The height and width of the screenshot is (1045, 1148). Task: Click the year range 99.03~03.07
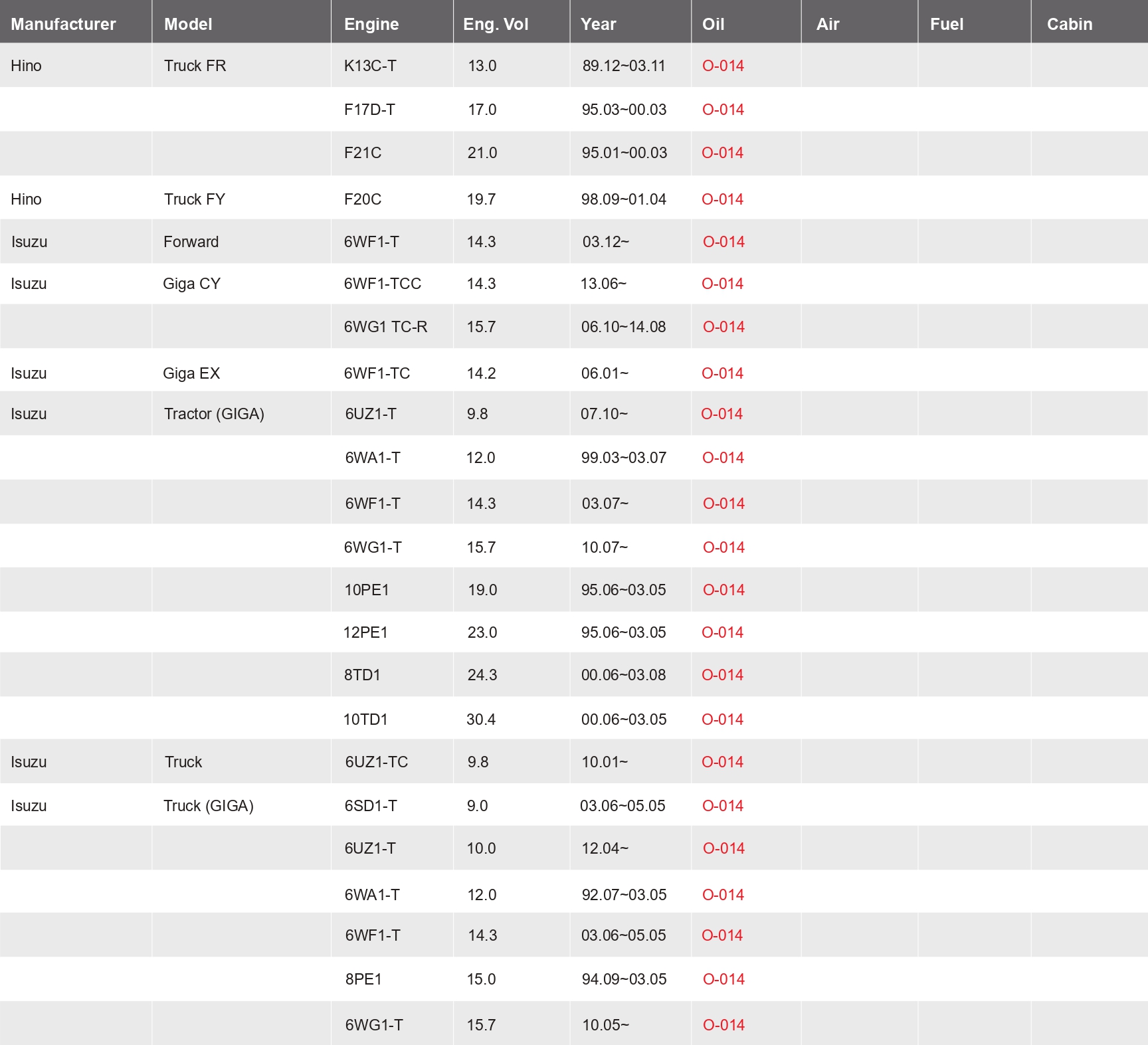point(624,458)
